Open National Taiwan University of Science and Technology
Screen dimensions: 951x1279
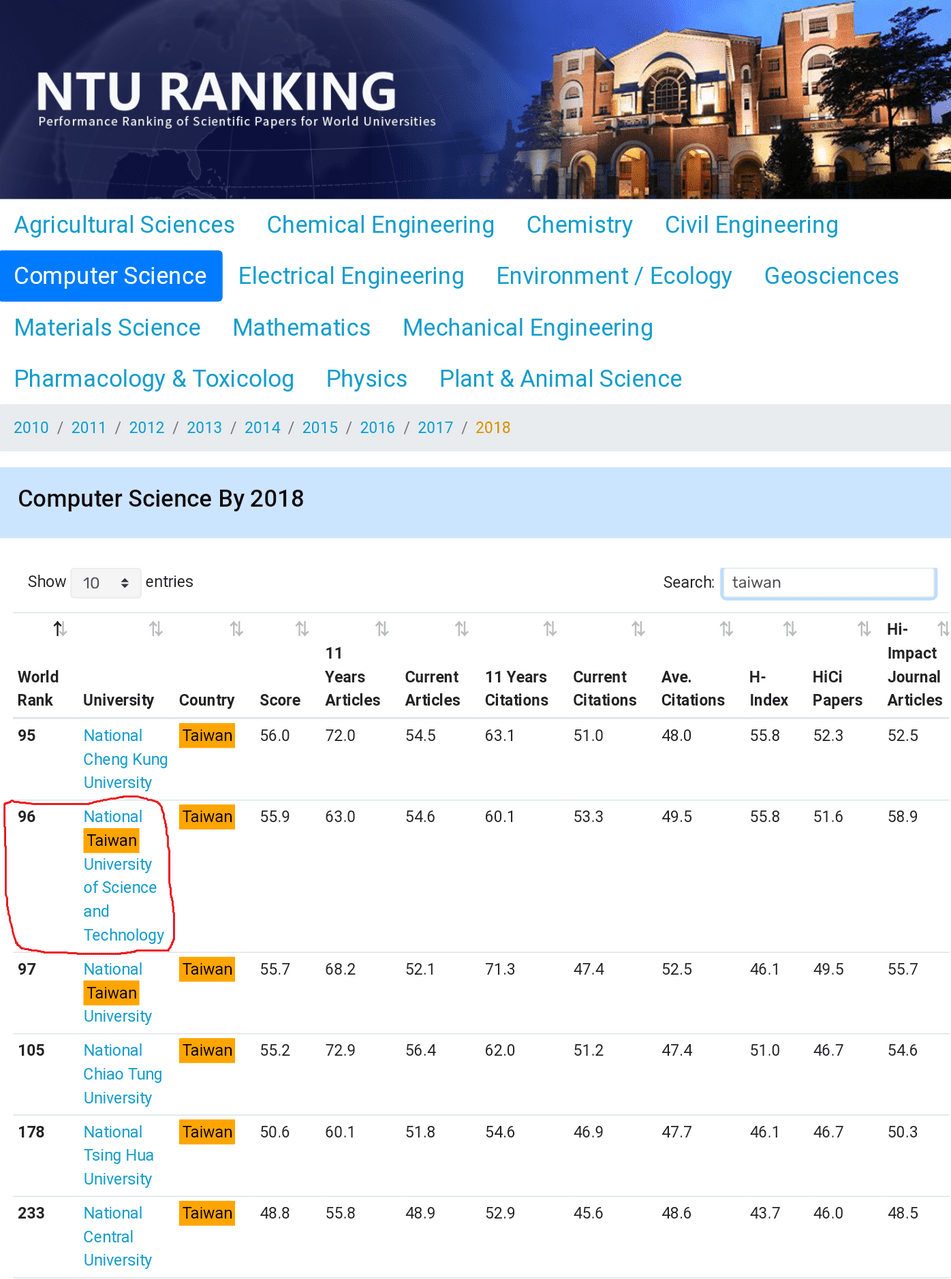123,876
